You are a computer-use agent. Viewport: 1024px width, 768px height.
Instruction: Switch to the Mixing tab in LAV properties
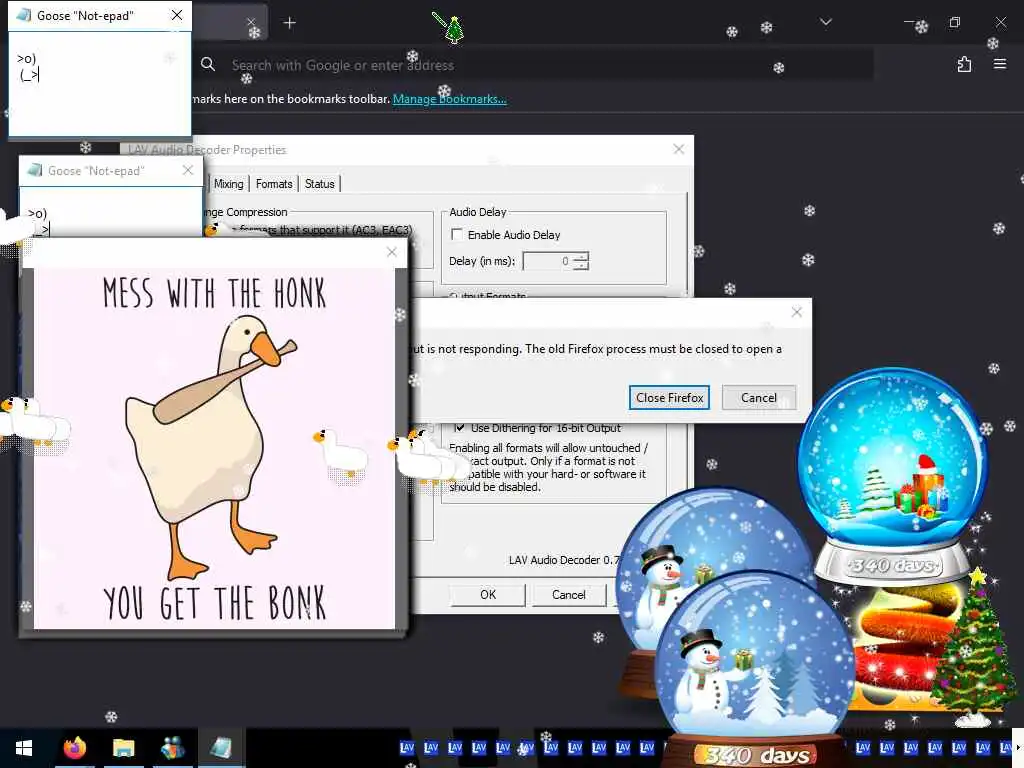[x=229, y=184]
